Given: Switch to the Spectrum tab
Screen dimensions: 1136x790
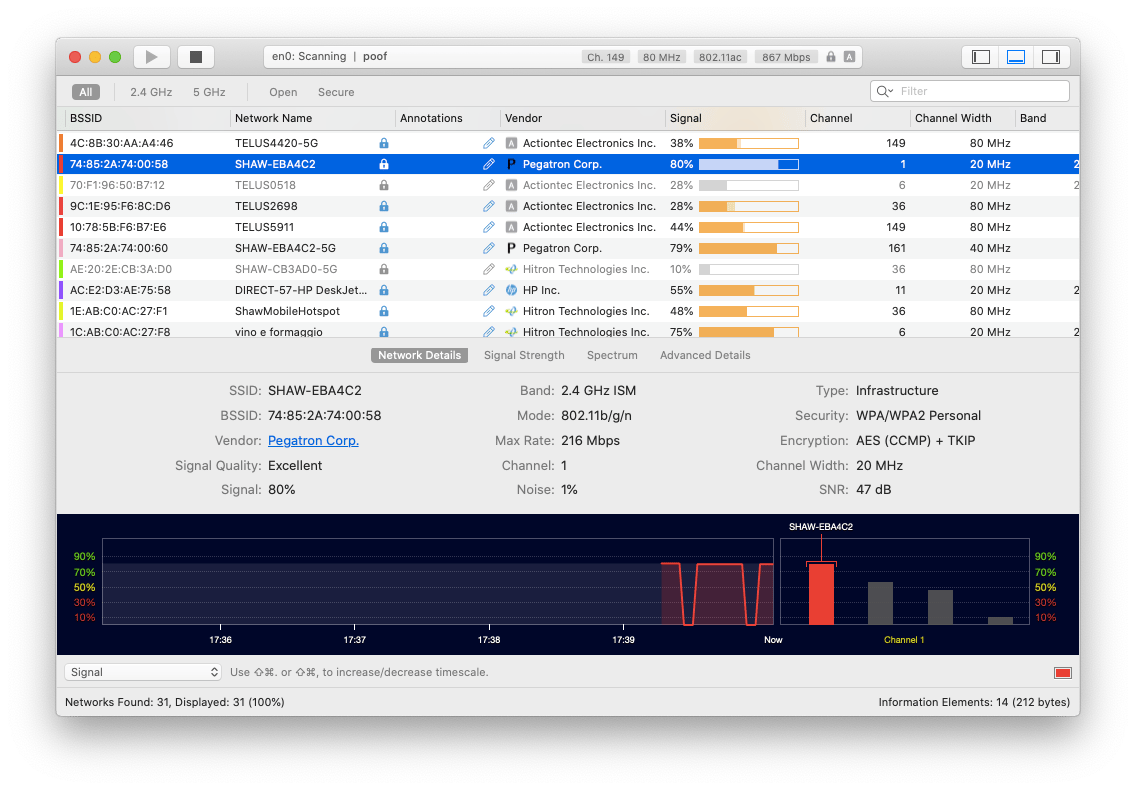Looking at the screenshot, I should click(x=612, y=355).
